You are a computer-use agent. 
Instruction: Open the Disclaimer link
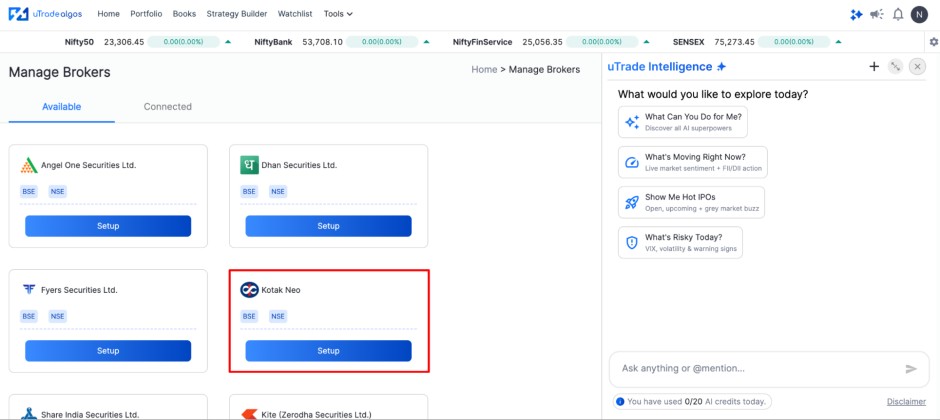(x=906, y=402)
